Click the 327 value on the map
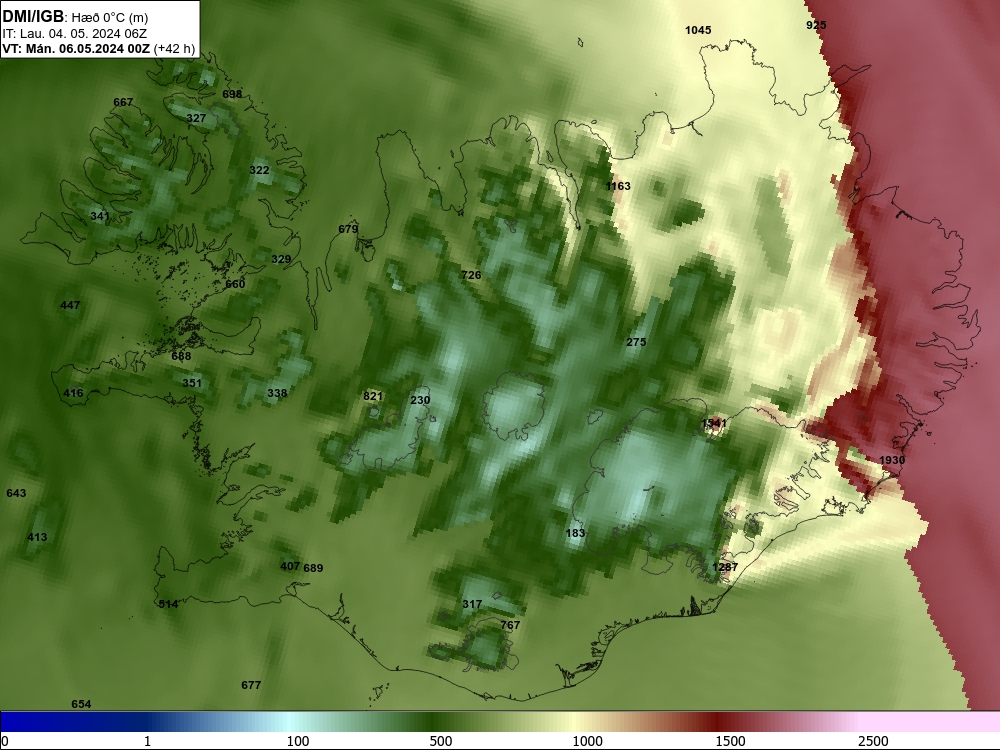 196,118
